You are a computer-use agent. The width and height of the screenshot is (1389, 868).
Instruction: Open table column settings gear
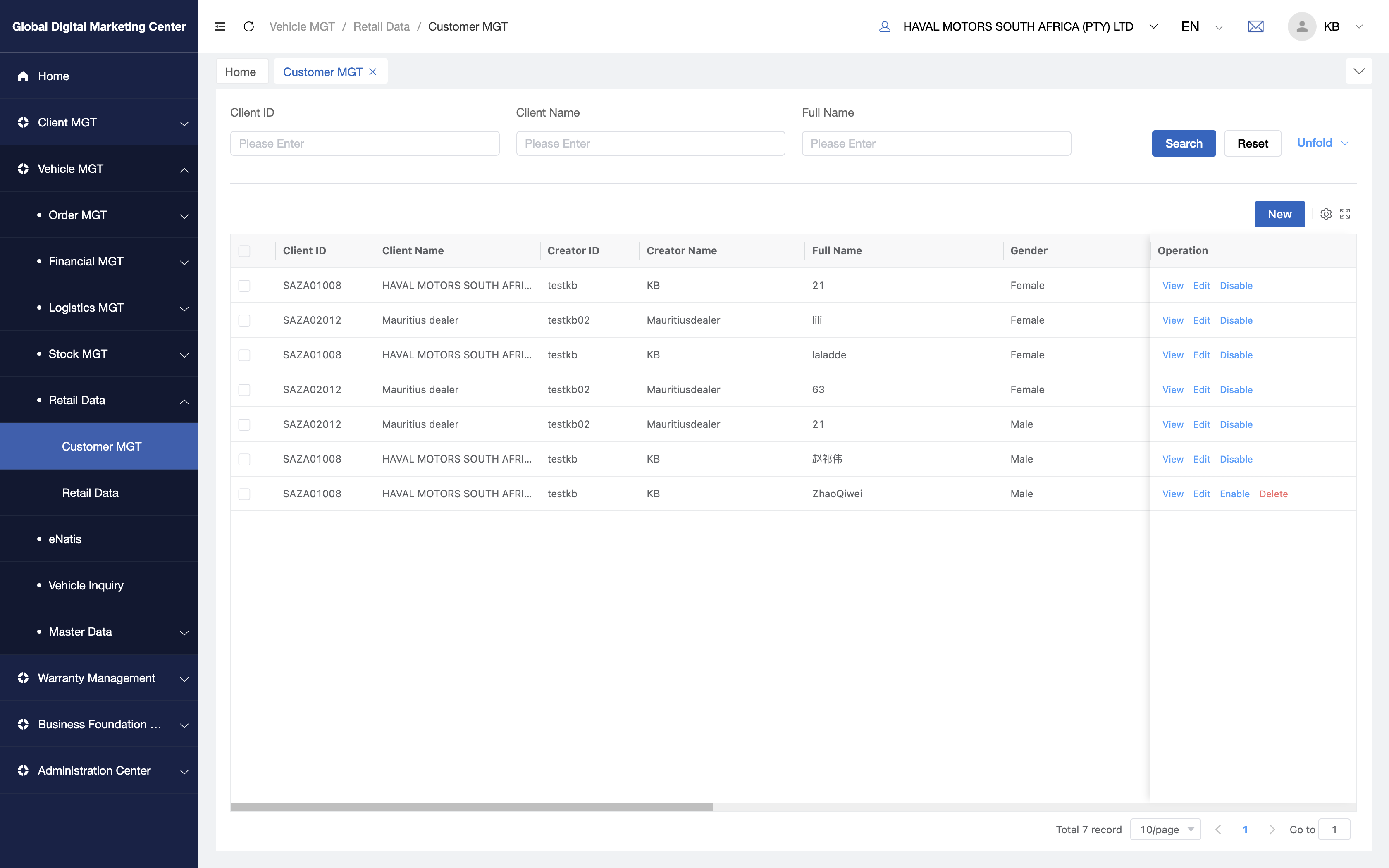(x=1326, y=214)
